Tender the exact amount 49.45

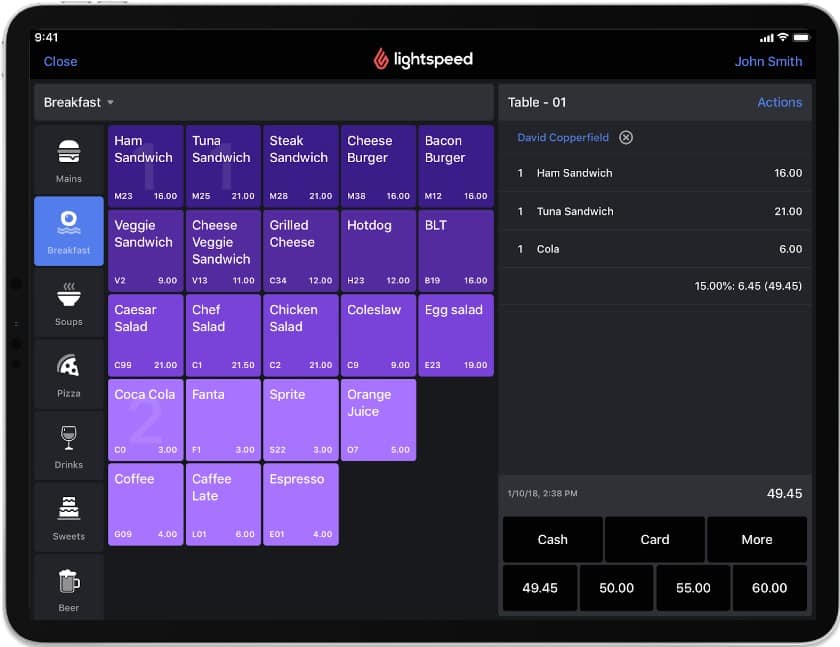540,588
